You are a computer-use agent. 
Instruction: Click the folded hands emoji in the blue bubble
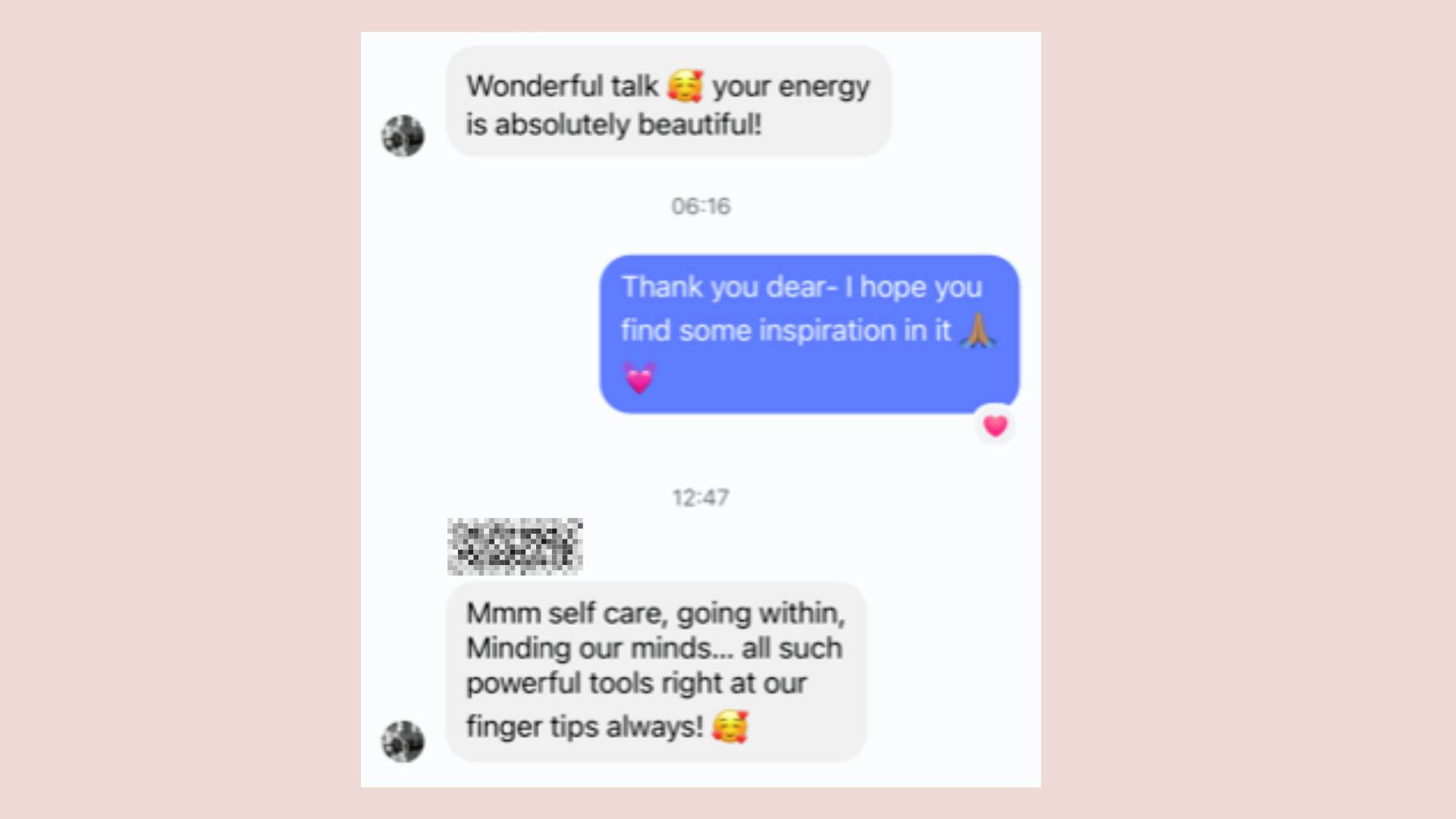coord(977,331)
